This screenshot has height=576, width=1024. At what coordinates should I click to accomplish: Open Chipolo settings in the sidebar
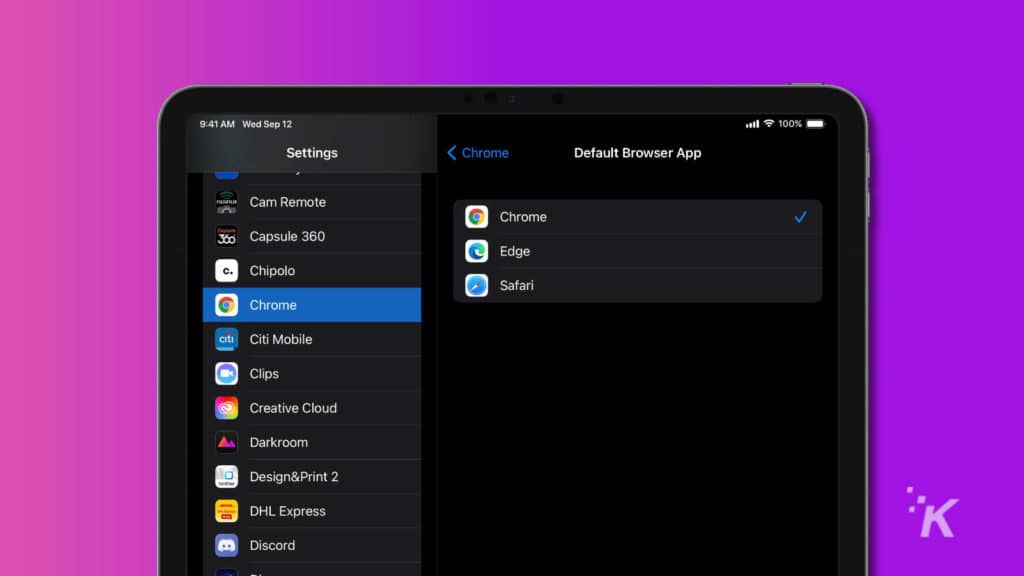coord(311,270)
